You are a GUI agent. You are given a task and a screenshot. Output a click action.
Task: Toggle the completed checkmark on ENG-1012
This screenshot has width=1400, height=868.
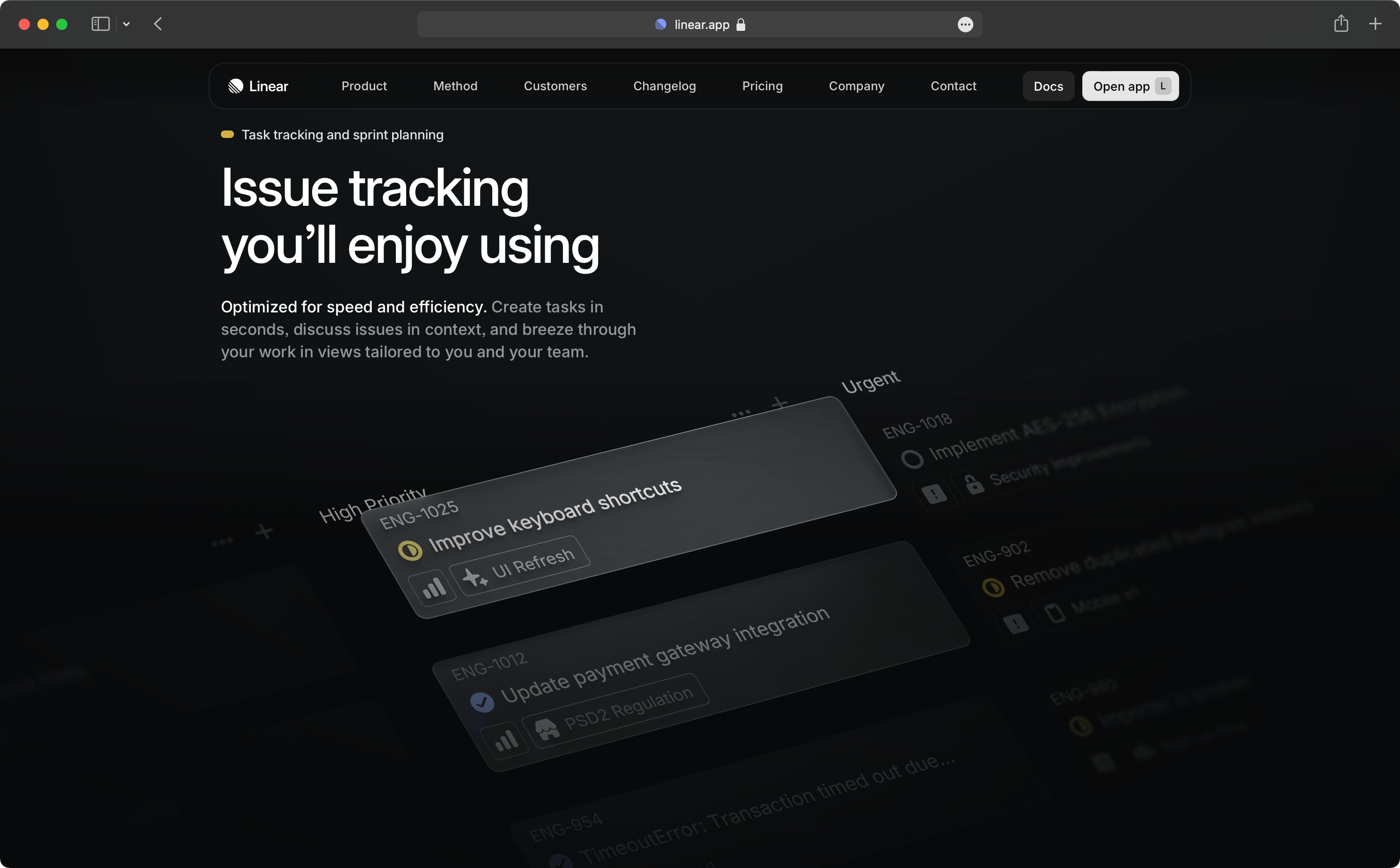coord(482,702)
